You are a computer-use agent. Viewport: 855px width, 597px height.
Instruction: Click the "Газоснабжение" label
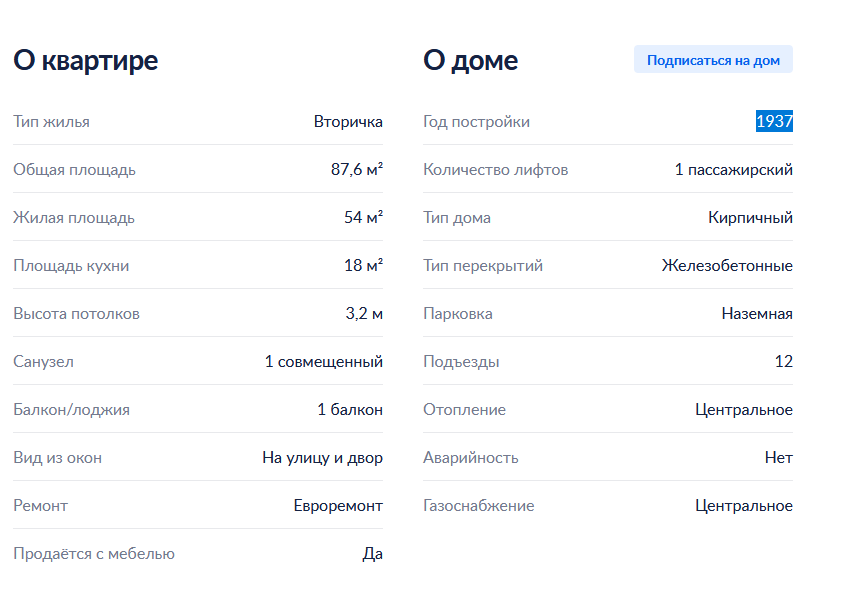click(x=478, y=506)
